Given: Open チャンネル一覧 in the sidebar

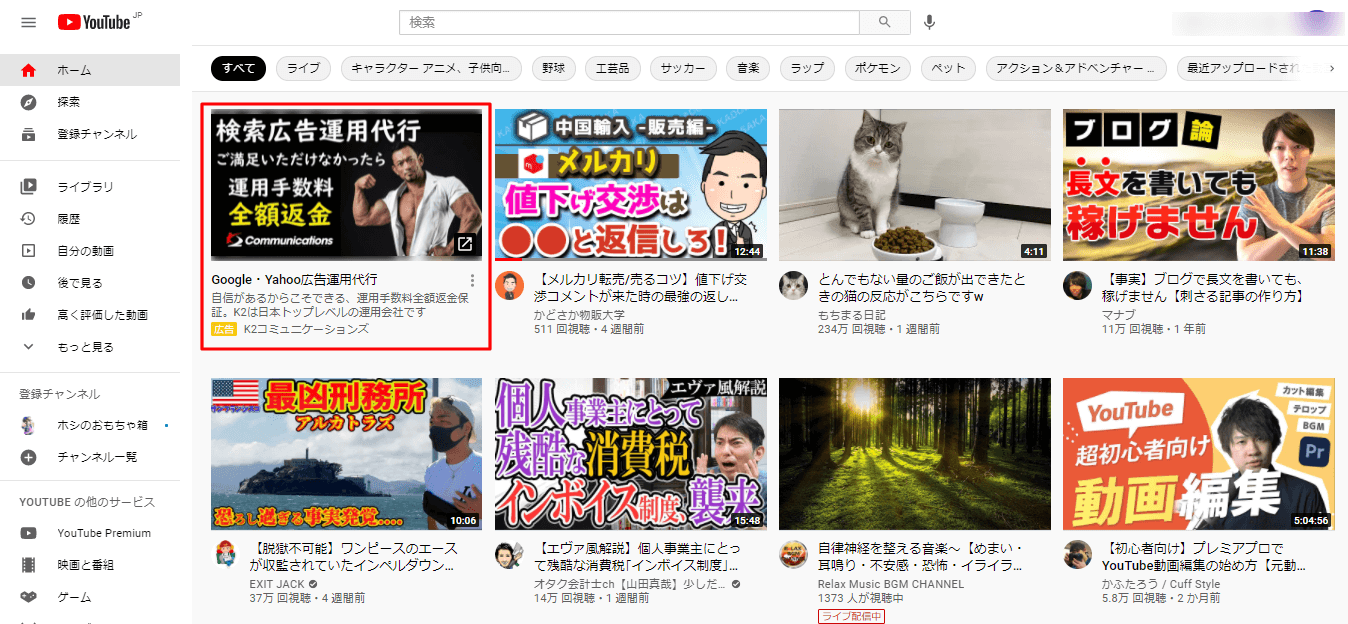Looking at the screenshot, I should coord(90,457).
